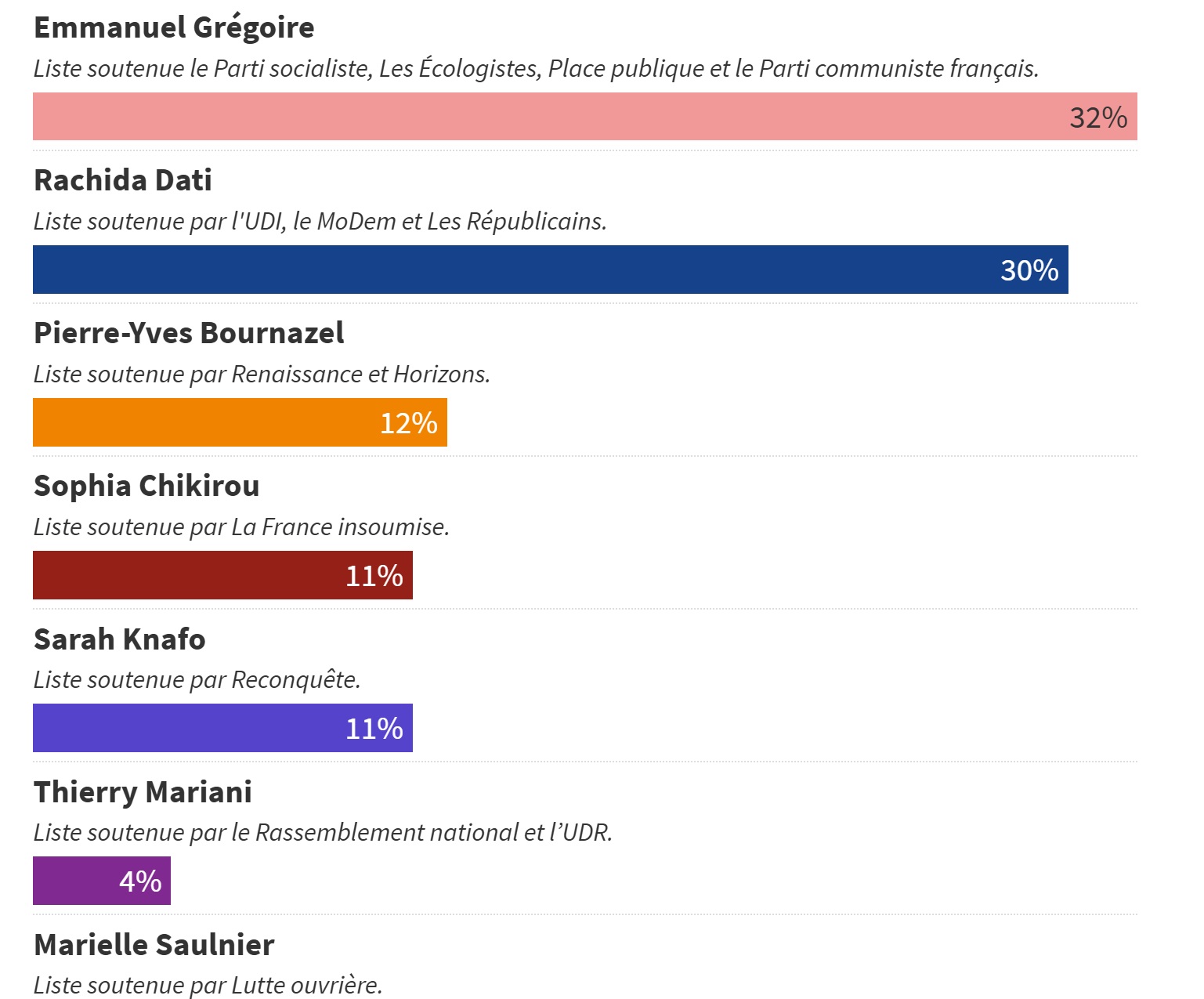This screenshot has width=1204, height=999.
Task: Select the Marielle Saulnier heading
Action: point(154,945)
